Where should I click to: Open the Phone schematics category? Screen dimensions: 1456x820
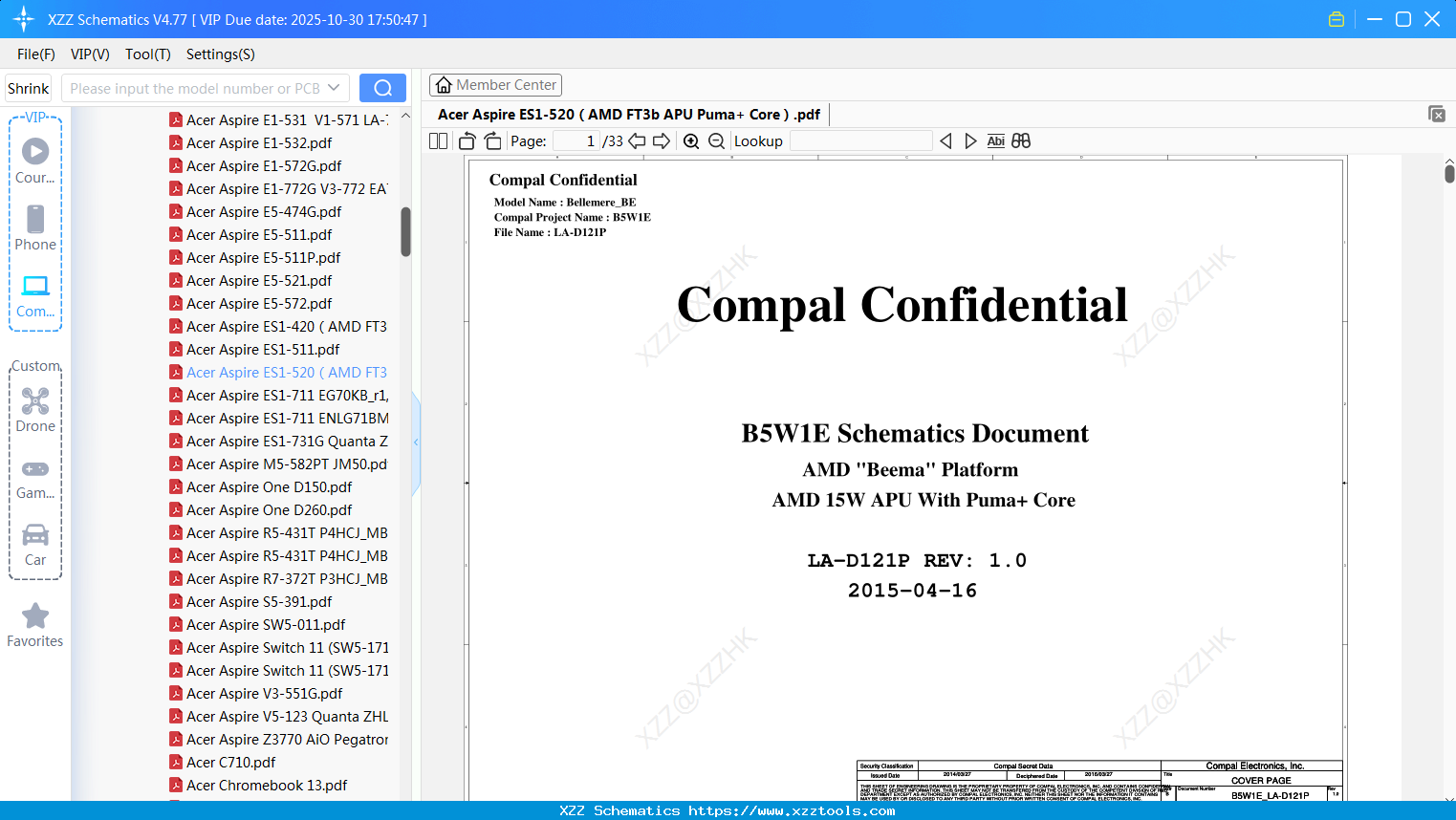pyautogui.click(x=35, y=228)
